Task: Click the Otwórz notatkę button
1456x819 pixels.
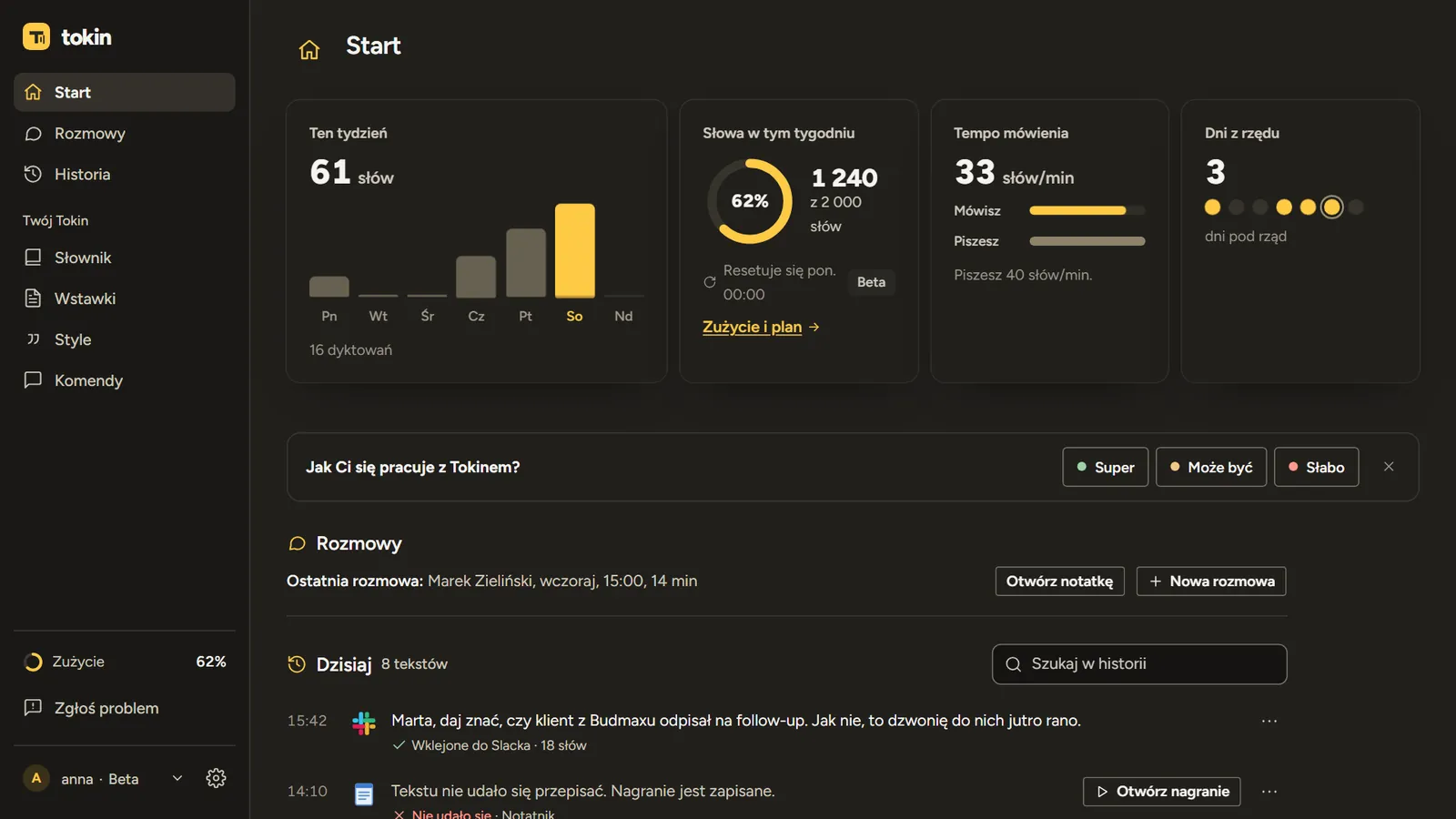Action: tap(1060, 581)
